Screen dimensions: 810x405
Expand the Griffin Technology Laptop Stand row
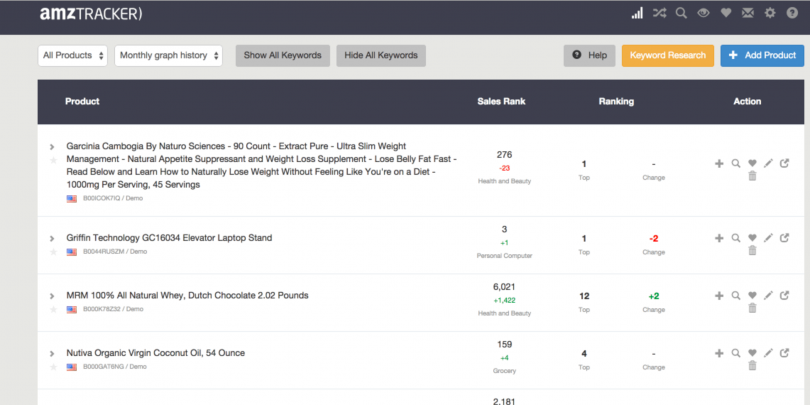[x=52, y=239]
